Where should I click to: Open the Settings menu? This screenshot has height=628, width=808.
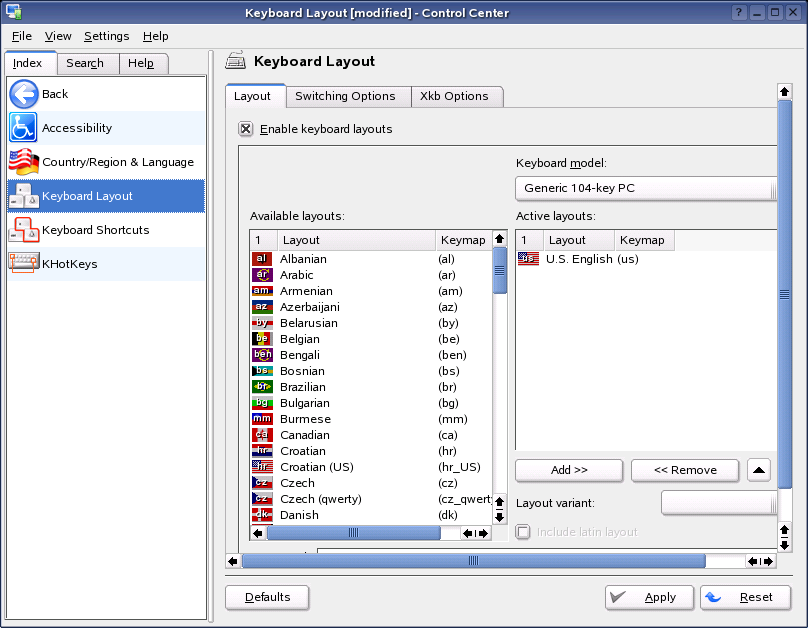(x=106, y=36)
